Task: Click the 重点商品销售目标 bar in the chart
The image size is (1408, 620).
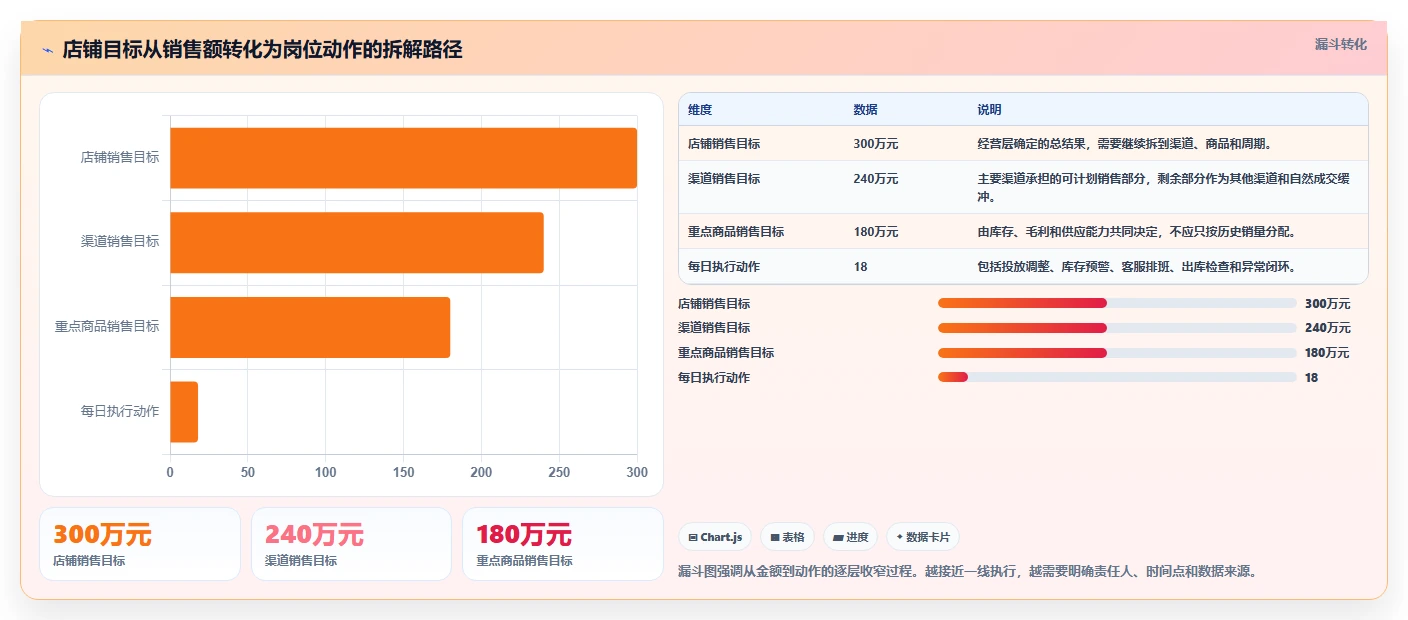Action: tap(310, 327)
